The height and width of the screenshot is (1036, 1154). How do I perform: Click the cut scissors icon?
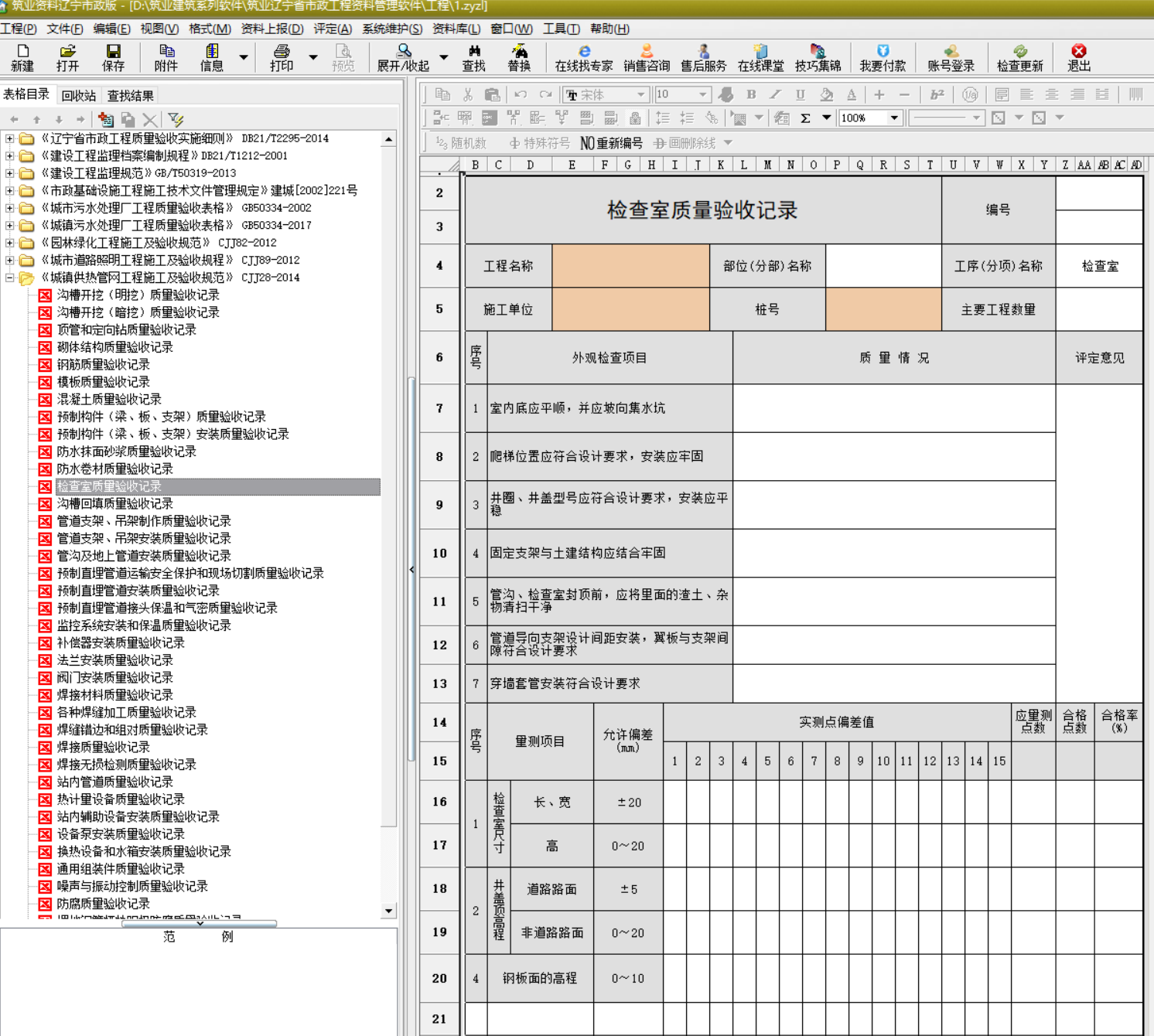coord(467,94)
